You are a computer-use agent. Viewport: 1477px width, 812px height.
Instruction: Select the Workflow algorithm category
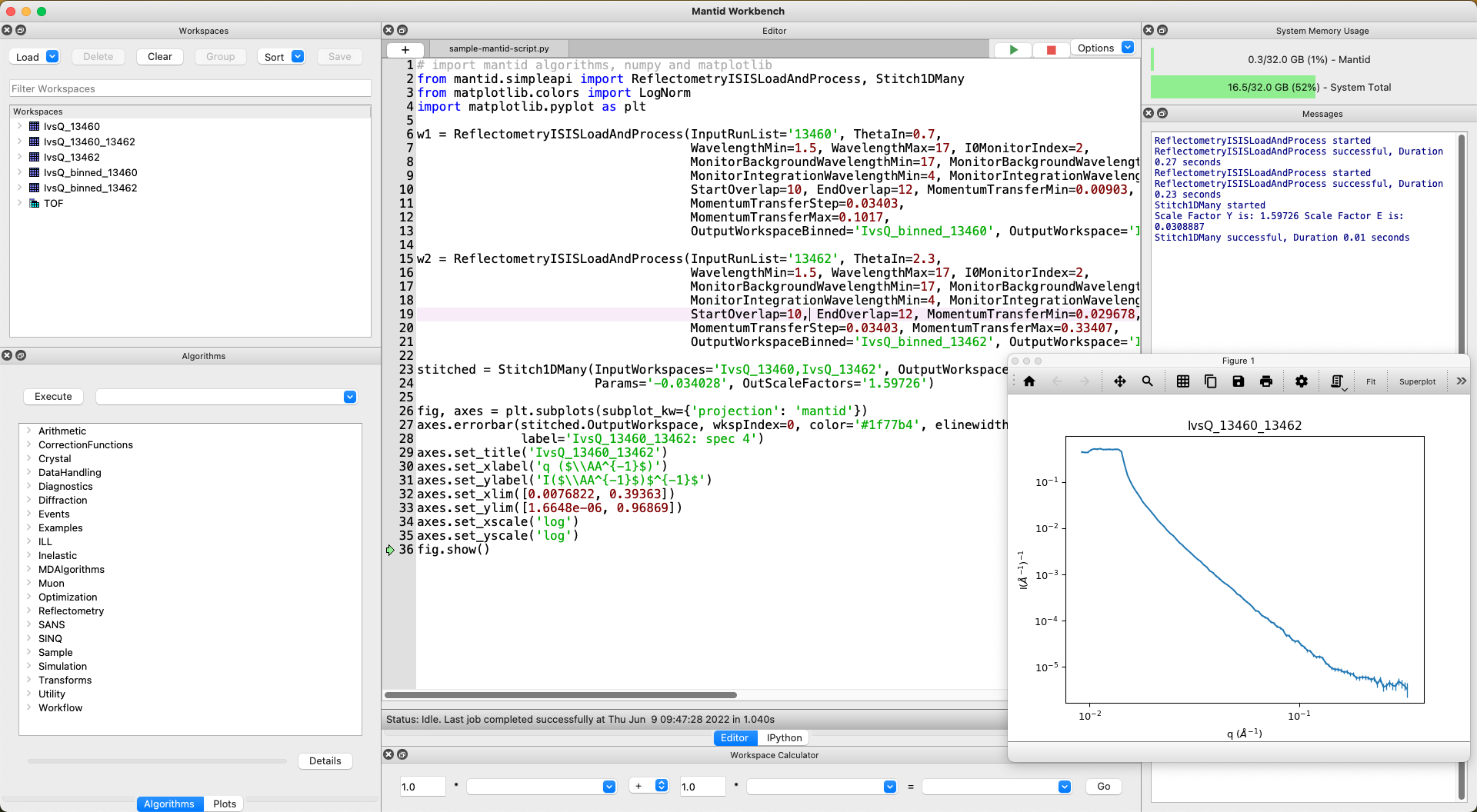[60, 707]
